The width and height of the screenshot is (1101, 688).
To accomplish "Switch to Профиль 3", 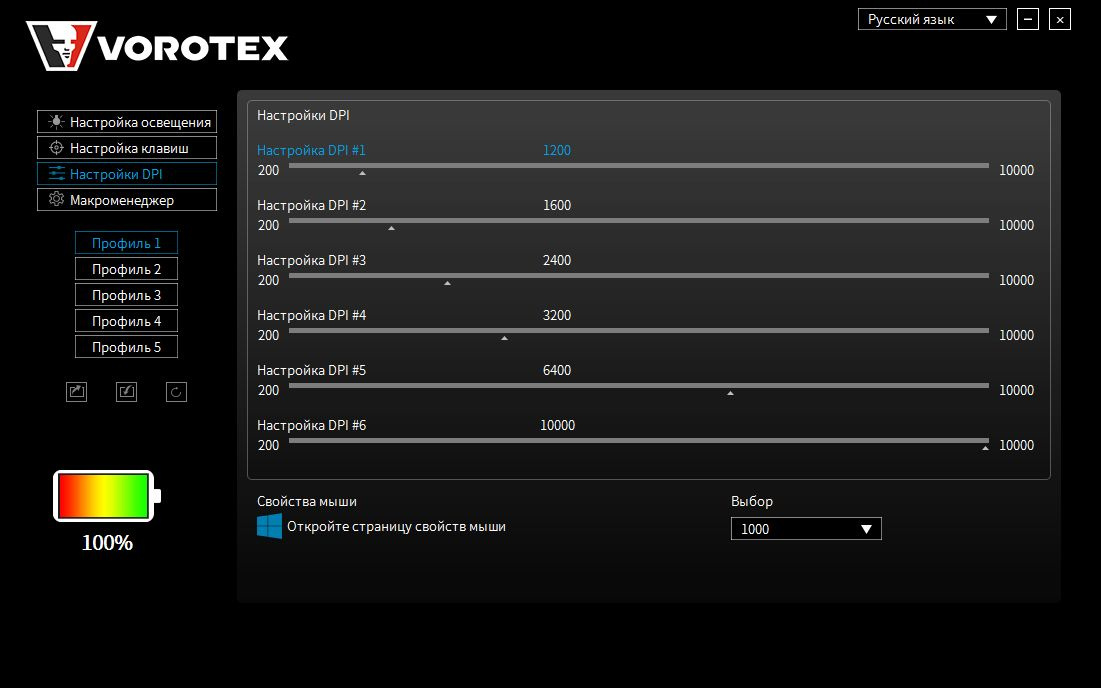I will 126,294.
